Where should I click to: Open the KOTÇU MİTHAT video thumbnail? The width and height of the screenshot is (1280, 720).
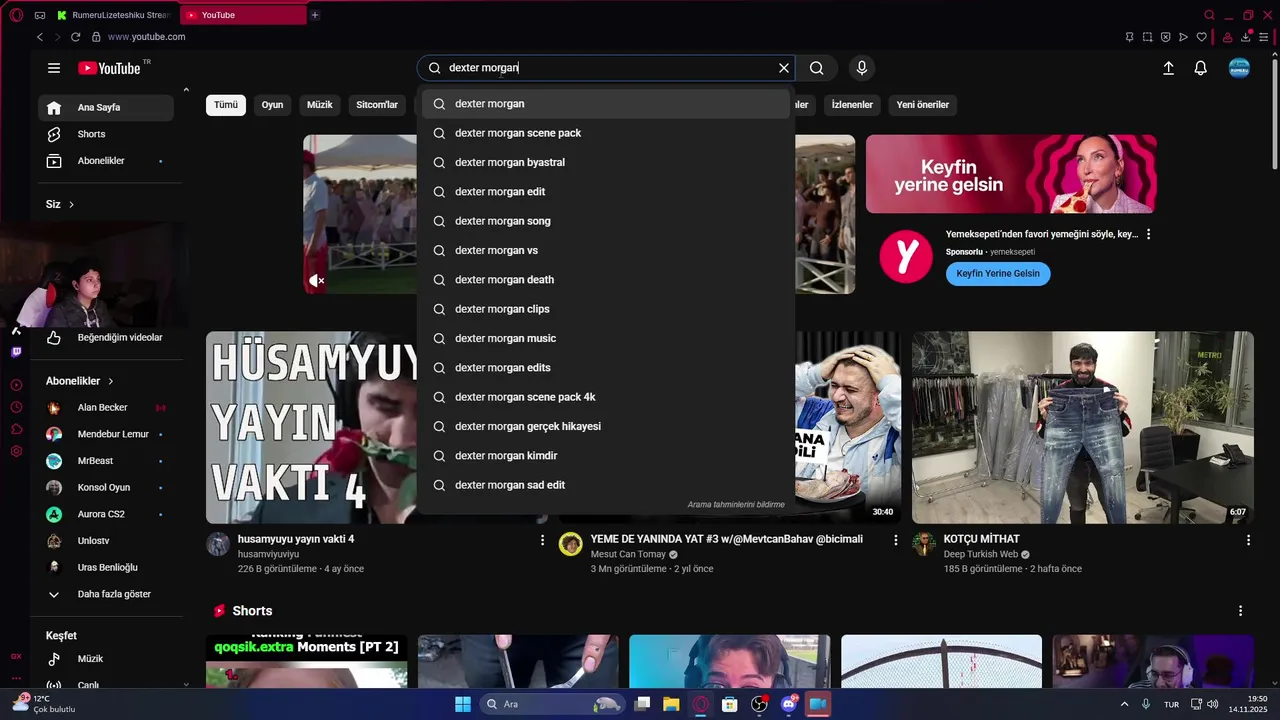(x=1083, y=427)
